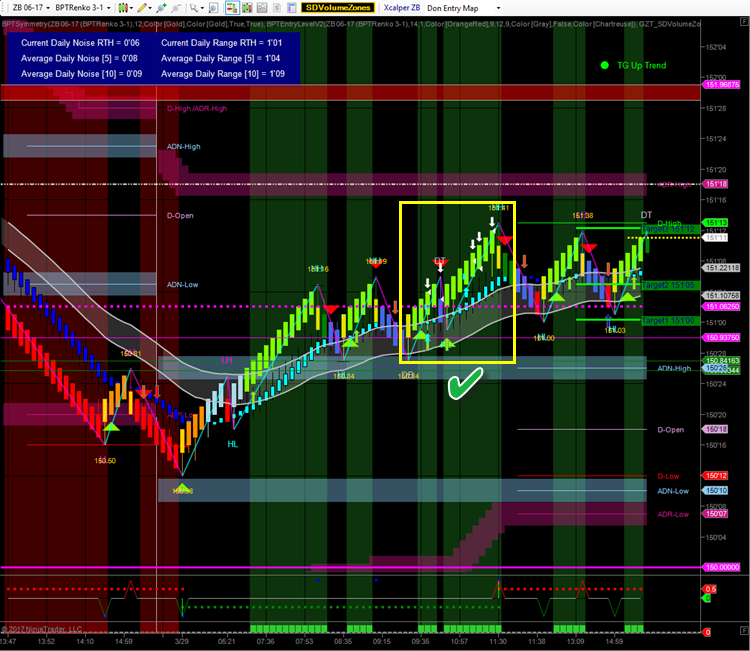Click the ADN-Low label near left chart
Viewport: 750px width, 651px height.
point(182,285)
